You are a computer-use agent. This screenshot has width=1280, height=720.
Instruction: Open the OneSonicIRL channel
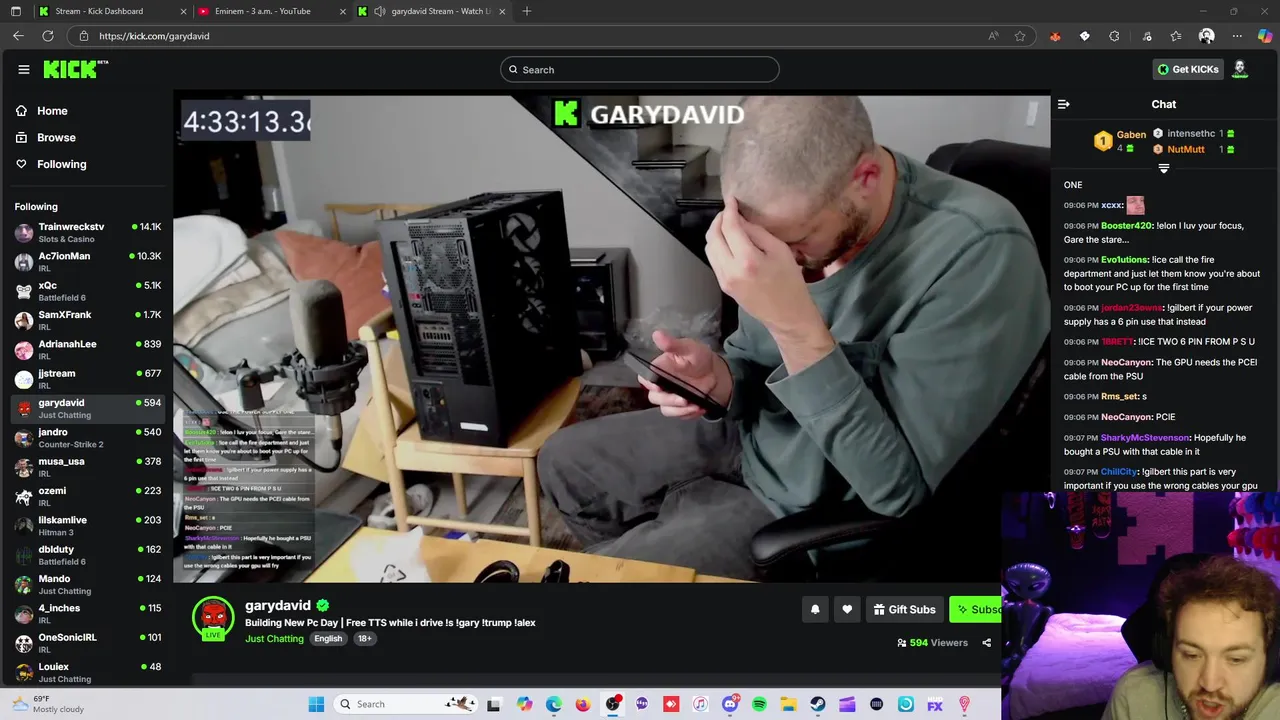pos(87,643)
